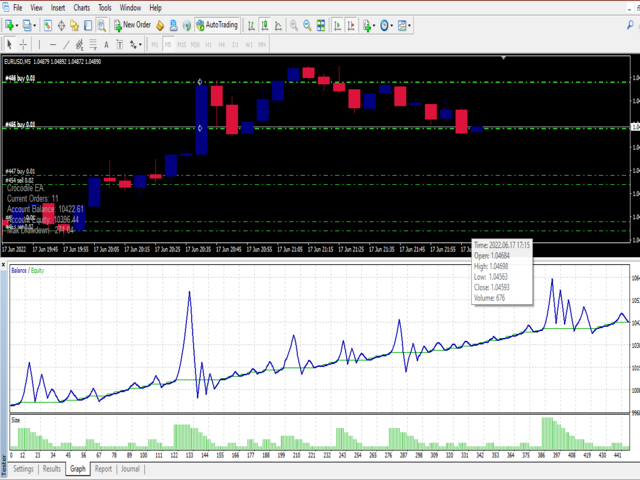
Task: Toggle the Navigator panel star-folder icon
Action: [74, 26]
